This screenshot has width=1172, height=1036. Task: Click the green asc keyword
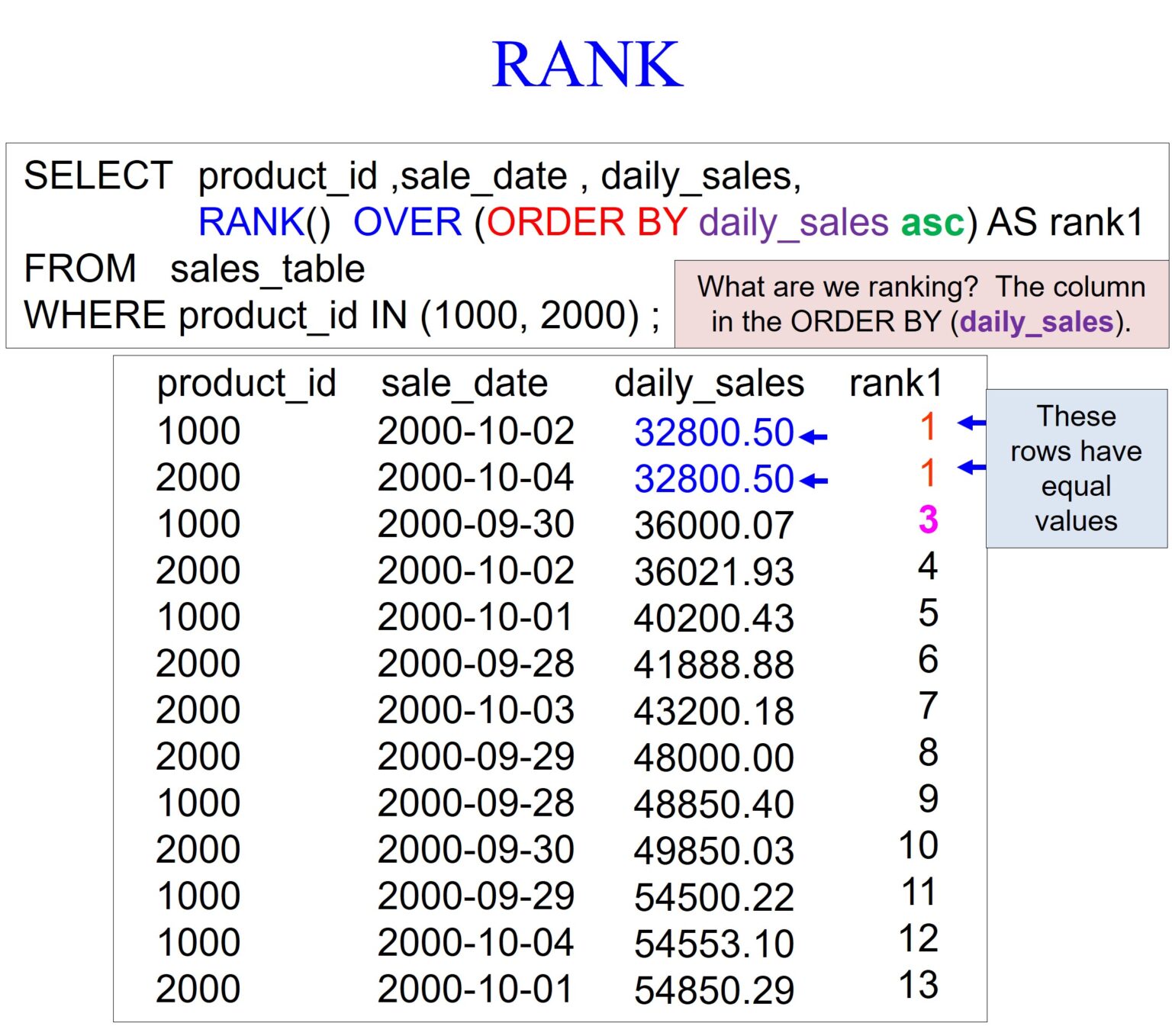932,223
